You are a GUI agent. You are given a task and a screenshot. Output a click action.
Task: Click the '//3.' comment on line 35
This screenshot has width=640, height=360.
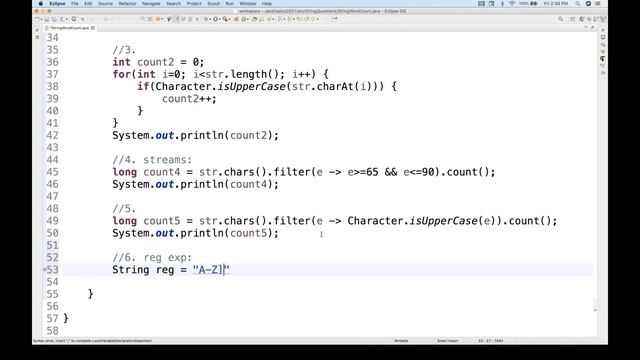point(124,50)
